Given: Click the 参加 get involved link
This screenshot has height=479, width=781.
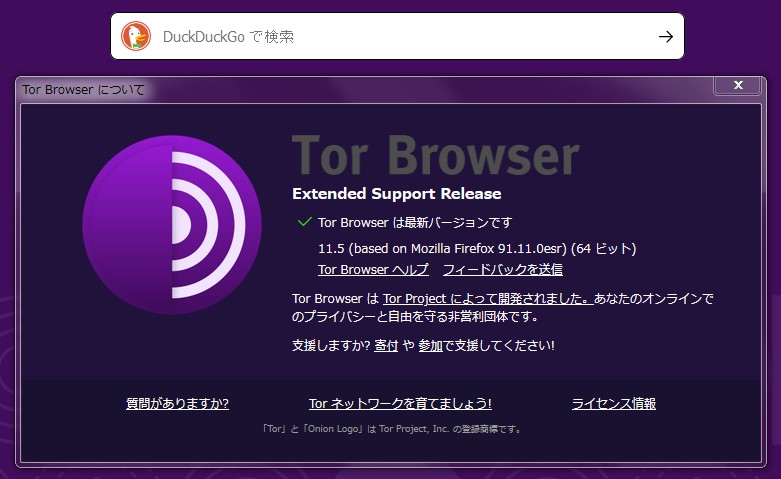Looking at the screenshot, I should click(x=430, y=346).
